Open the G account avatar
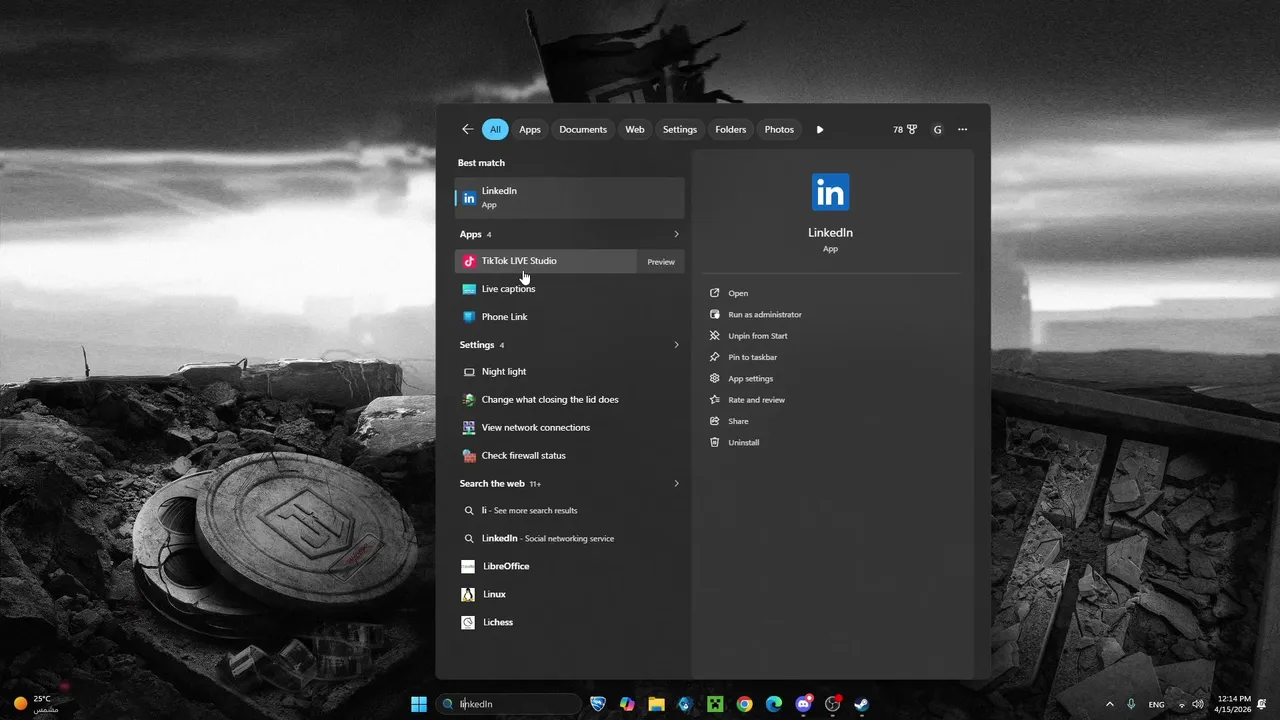 click(937, 129)
